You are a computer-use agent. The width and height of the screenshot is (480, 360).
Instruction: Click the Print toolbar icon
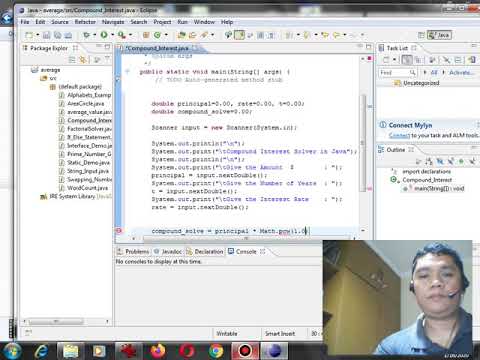coord(68,35)
